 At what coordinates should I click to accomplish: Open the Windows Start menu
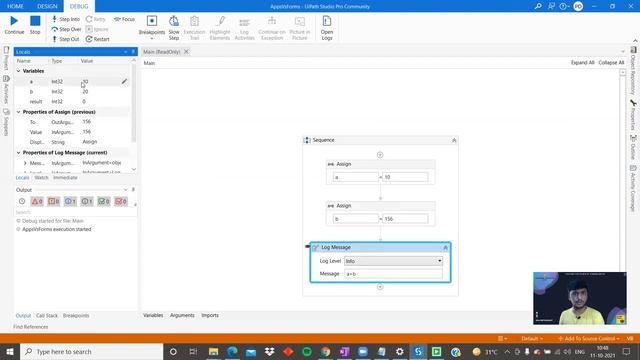pyautogui.click(x=9, y=351)
